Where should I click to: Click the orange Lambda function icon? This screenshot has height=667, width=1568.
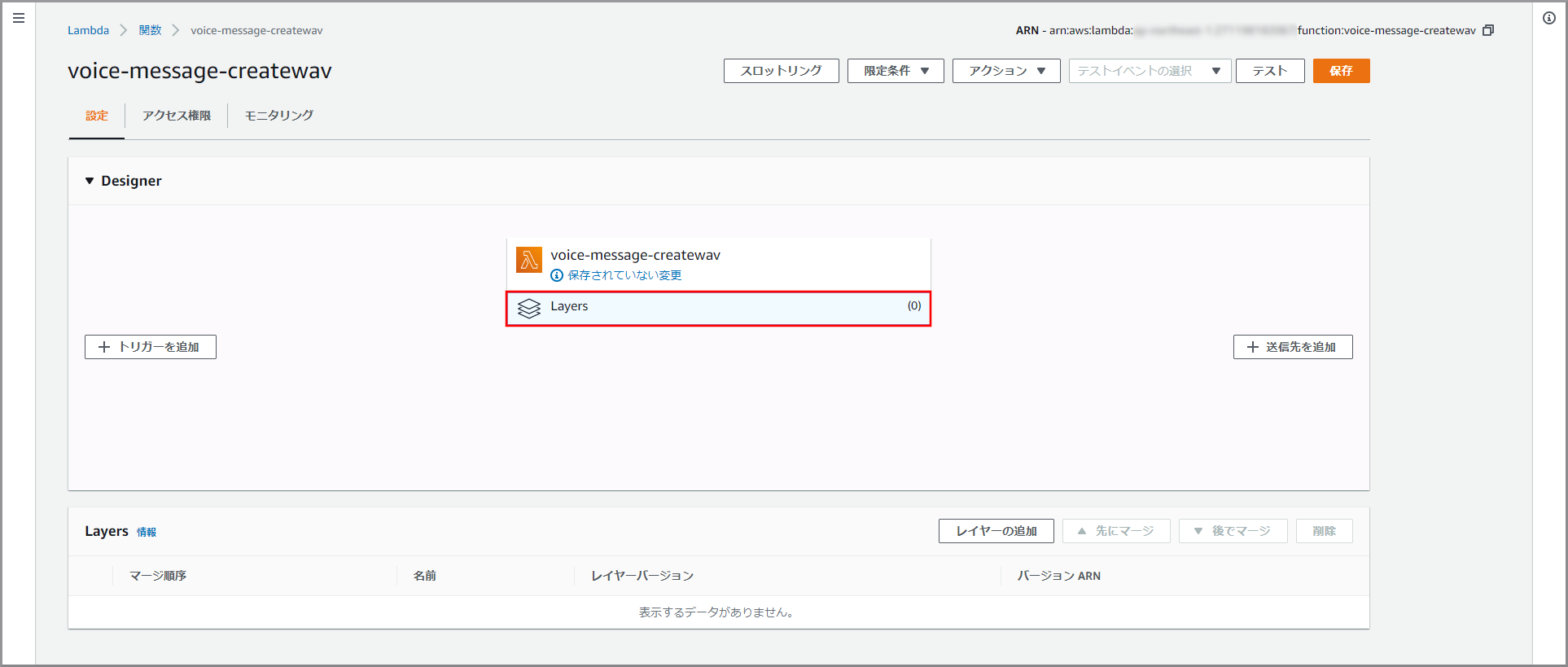point(529,260)
